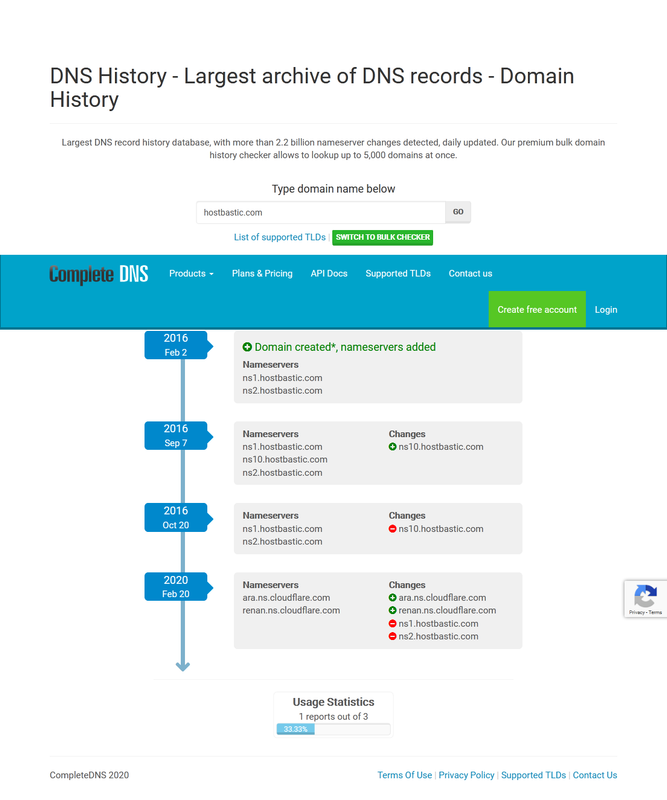667x800 pixels.
Task: Open Terms Of Use footer link
Action: coord(405,775)
